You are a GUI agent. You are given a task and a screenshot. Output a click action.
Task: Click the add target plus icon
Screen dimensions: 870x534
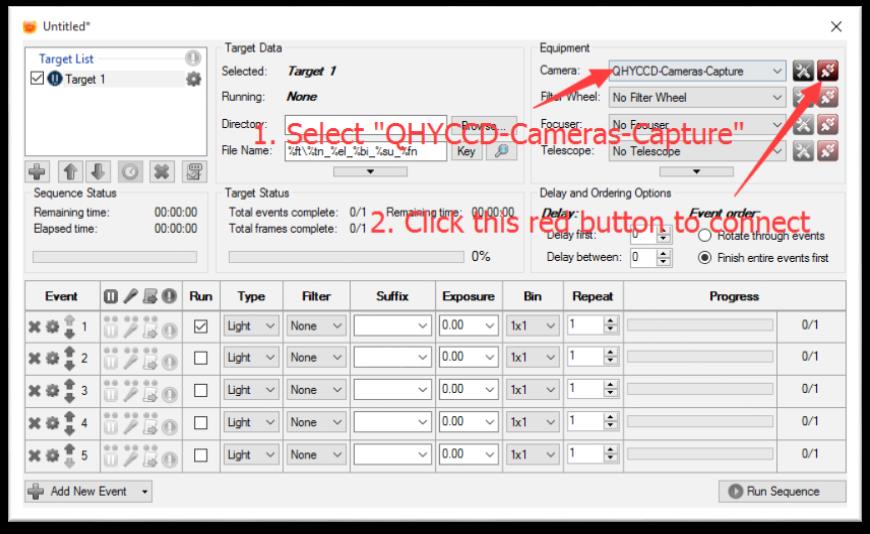pyautogui.click(x=37, y=172)
